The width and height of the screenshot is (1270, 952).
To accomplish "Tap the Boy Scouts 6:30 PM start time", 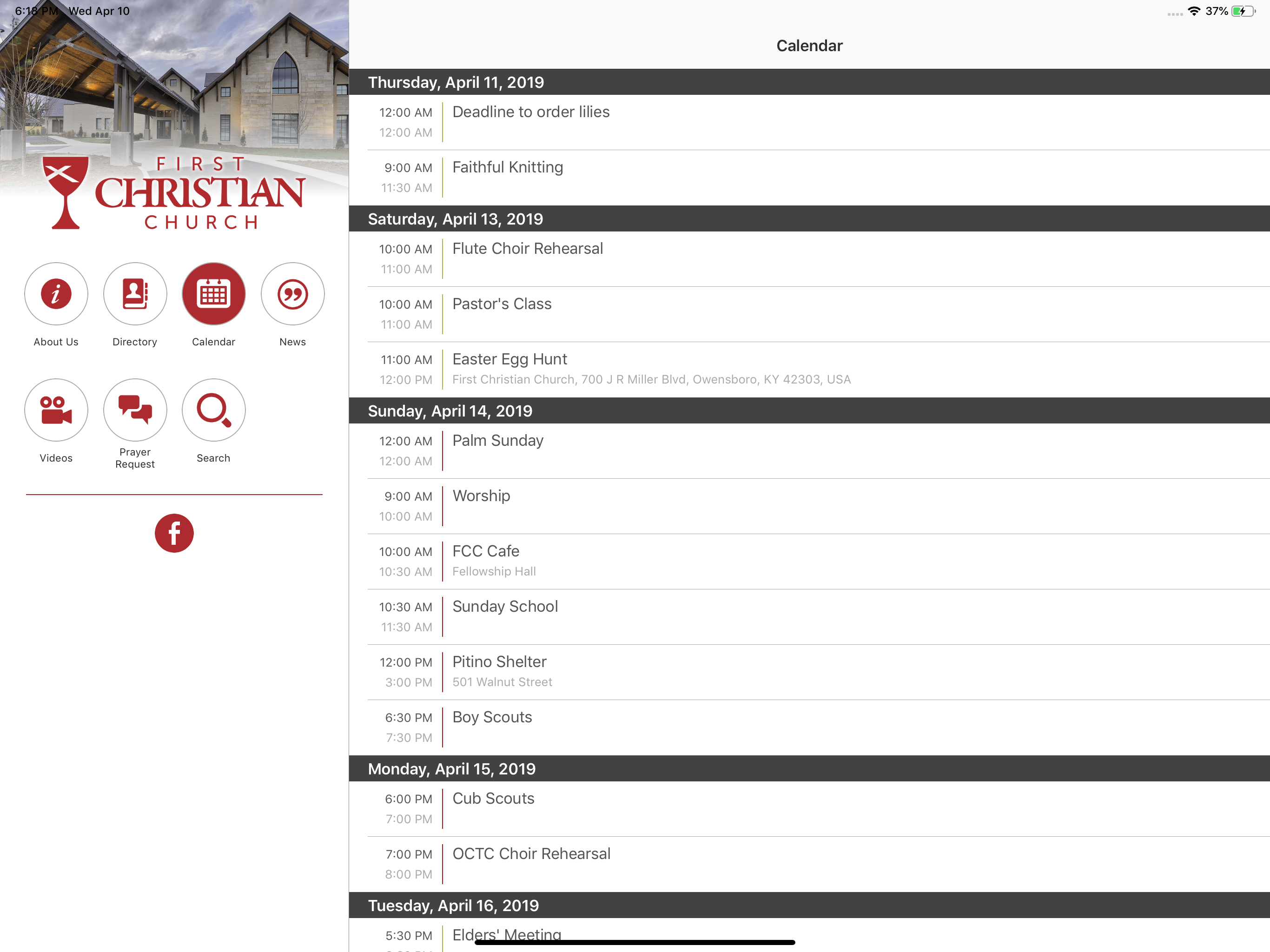I will [409, 718].
